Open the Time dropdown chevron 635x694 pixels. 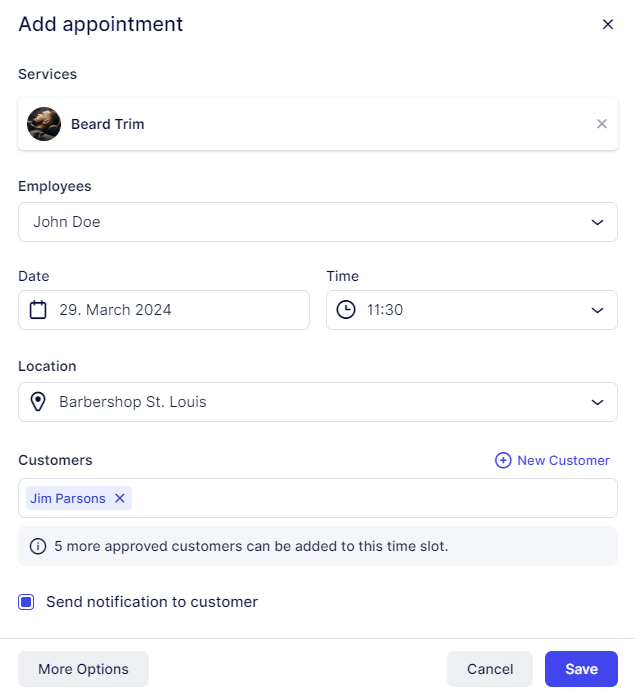coord(597,310)
